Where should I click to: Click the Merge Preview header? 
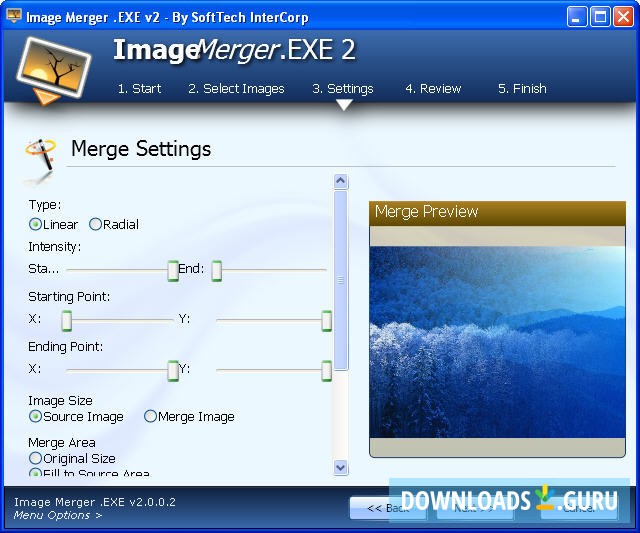497,213
